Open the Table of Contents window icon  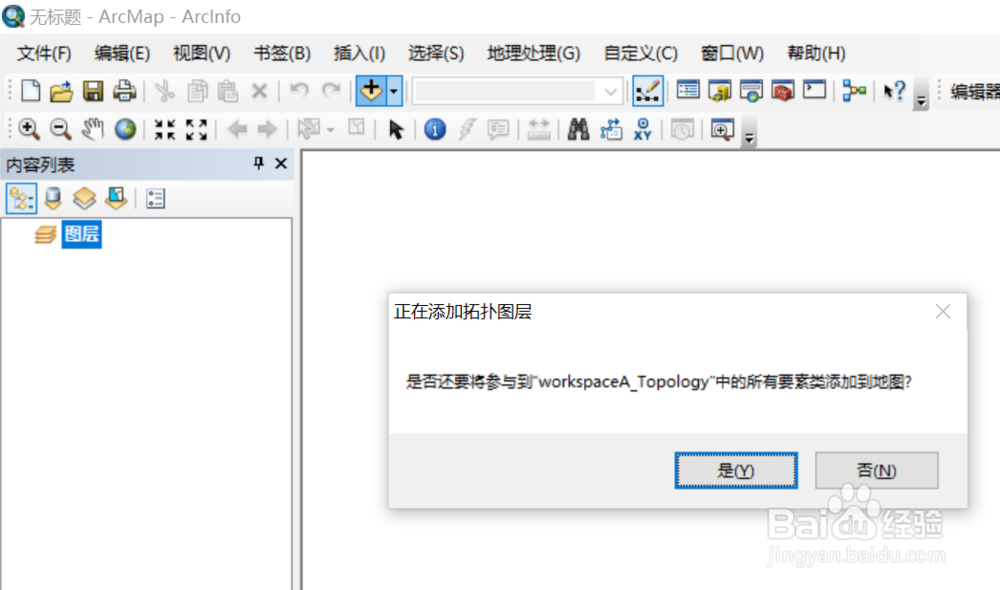[688, 91]
